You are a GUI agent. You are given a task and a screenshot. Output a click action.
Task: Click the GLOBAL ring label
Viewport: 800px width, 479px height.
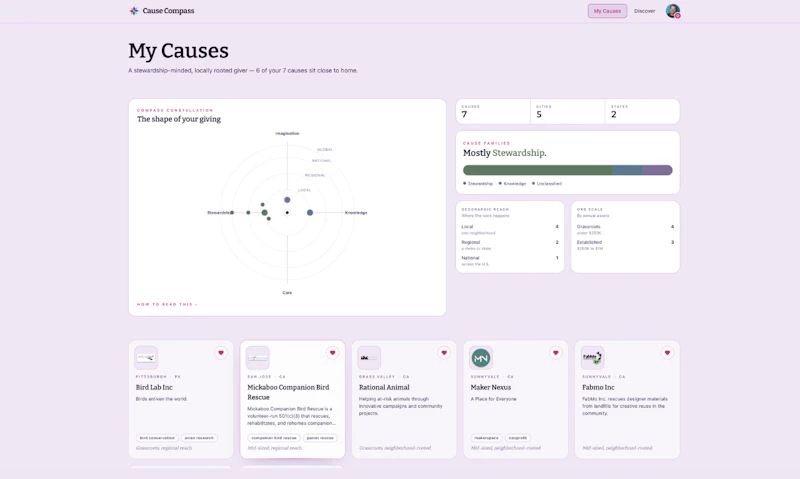tap(325, 149)
